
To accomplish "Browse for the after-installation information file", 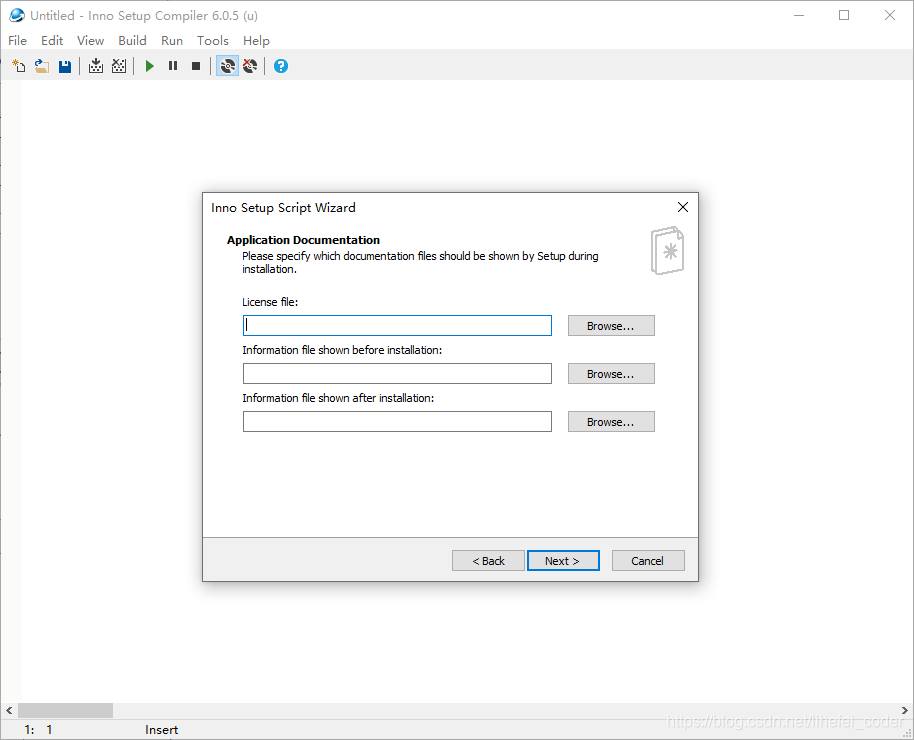I will (611, 421).
